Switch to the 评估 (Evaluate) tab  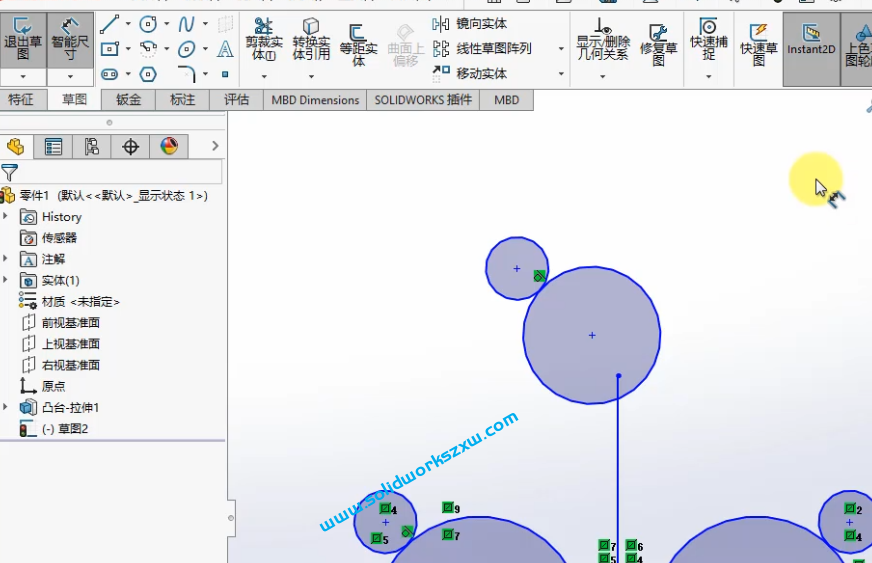click(236, 100)
